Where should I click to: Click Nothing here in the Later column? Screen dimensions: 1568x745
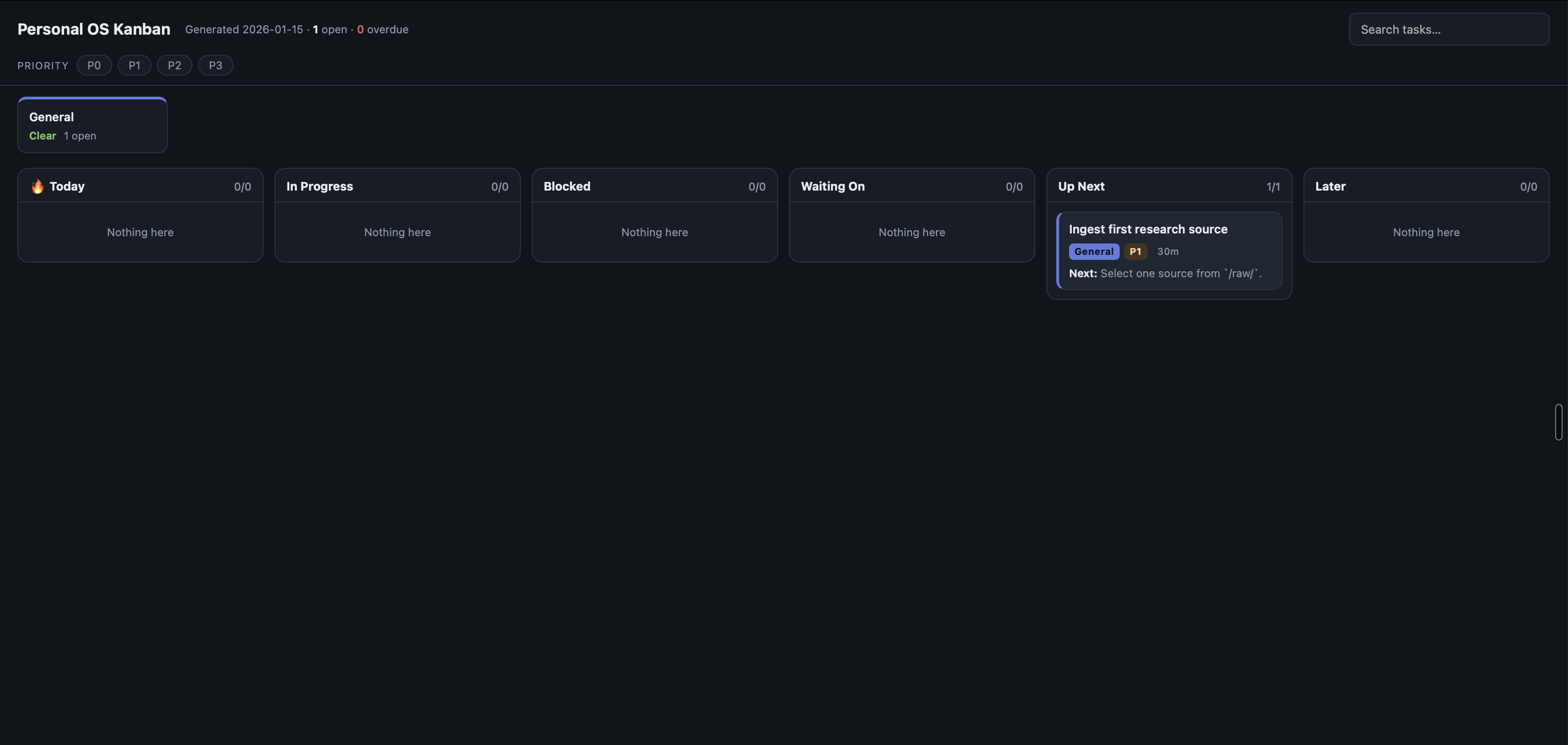pyautogui.click(x=1426, y=232)
